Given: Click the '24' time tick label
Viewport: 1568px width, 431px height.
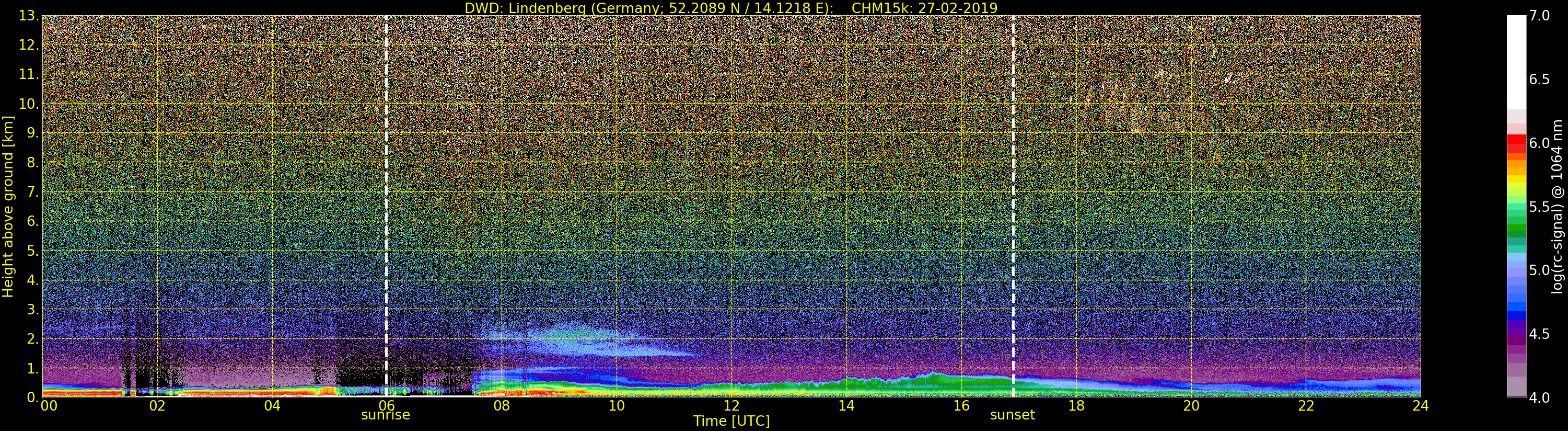Looking at the screenshot, I should pos(1421,405).
